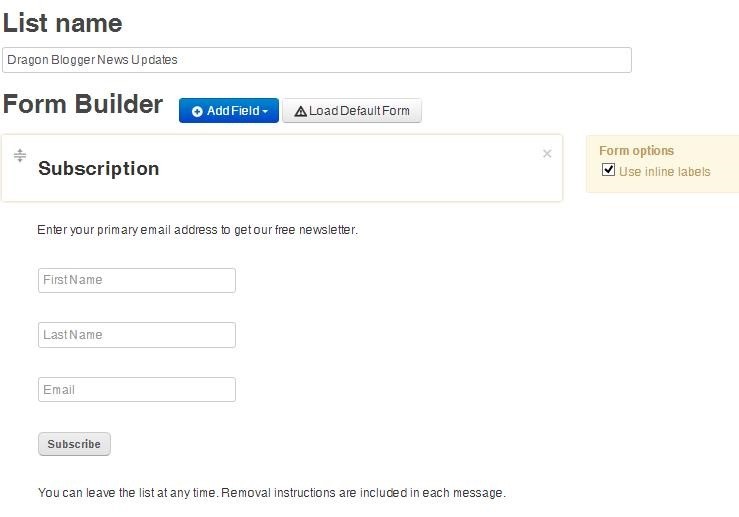Image resolution: width=739 pixels, height=517 pixels.
Task: Click the Subscribe button
Action: pyautogui.click(x=74, y=444)
